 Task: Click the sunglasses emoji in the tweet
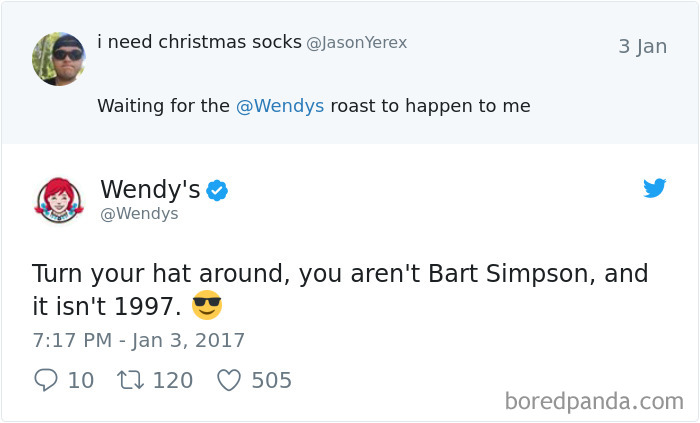pos(206,304)
